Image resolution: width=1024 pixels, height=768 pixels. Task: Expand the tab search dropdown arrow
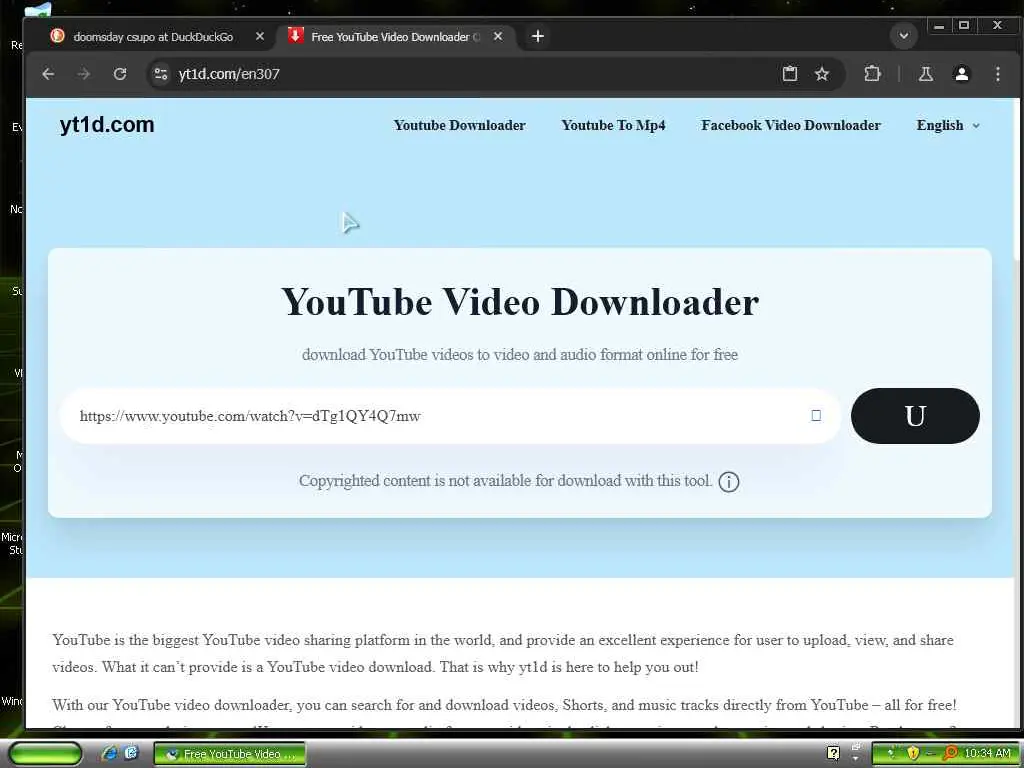904,36
